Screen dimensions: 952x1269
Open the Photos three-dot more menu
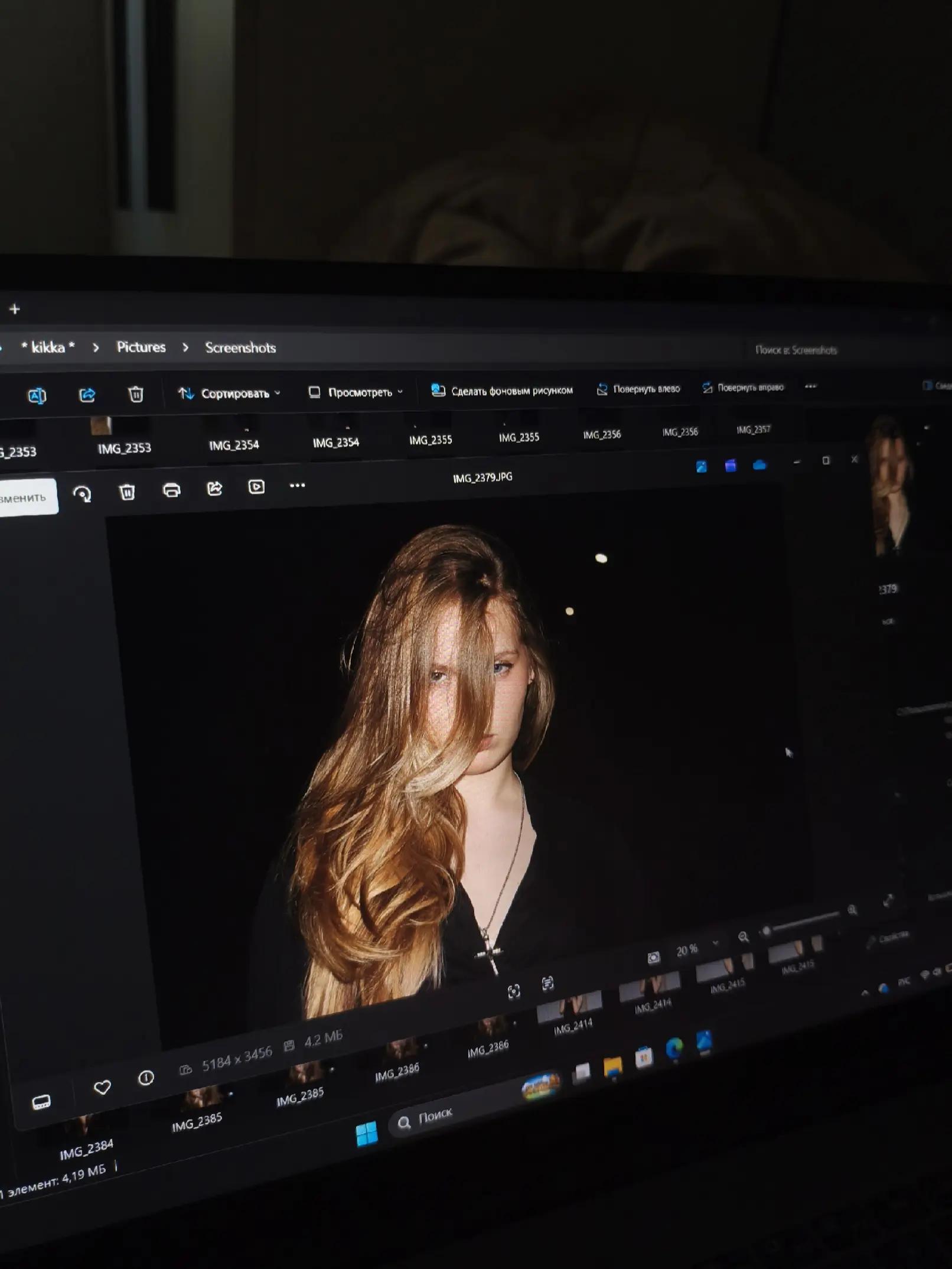click(x=297, y=486)
